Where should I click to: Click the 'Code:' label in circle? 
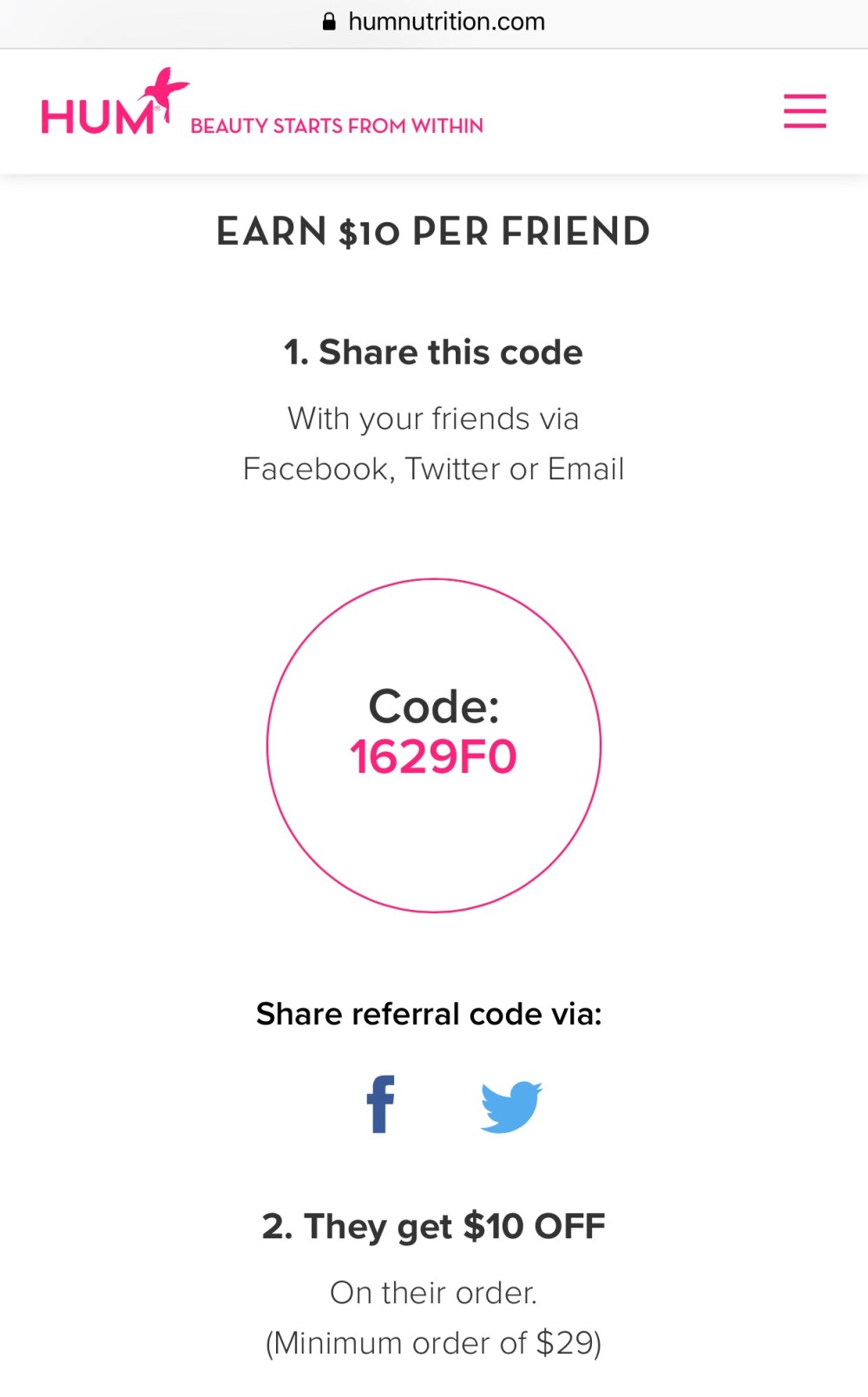point(433,706)
